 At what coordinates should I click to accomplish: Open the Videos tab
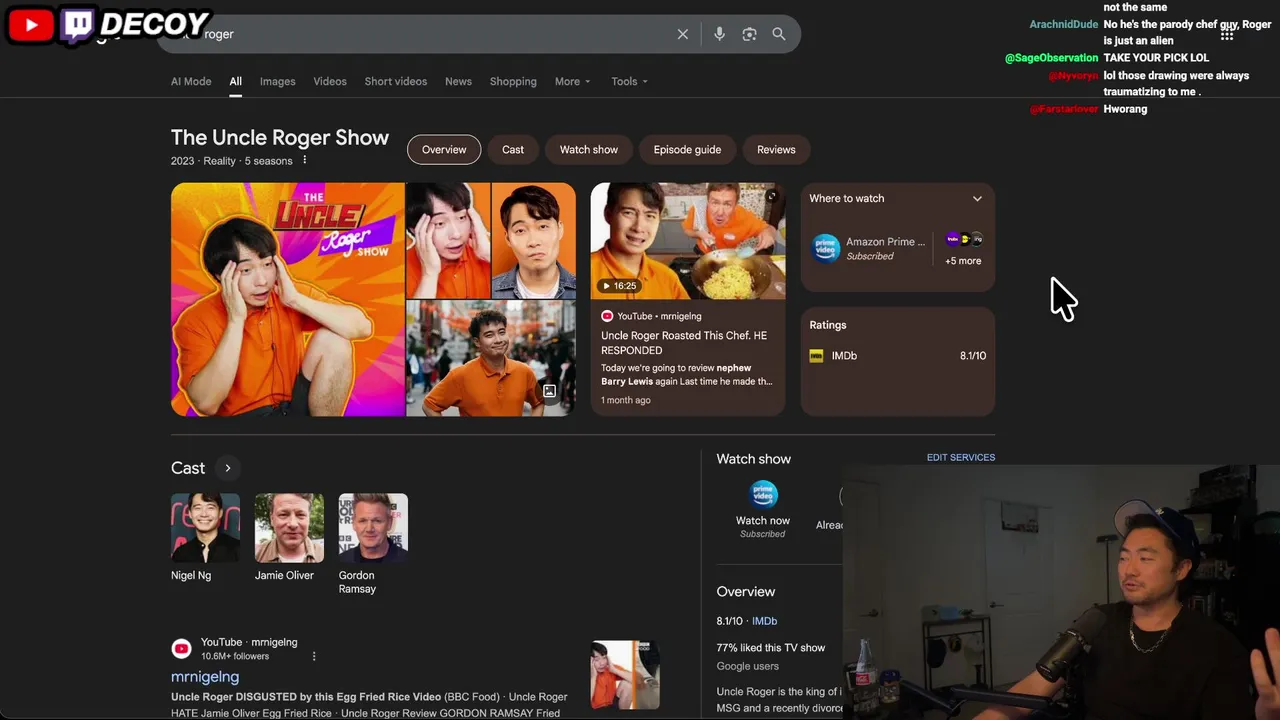coord(330,82)
